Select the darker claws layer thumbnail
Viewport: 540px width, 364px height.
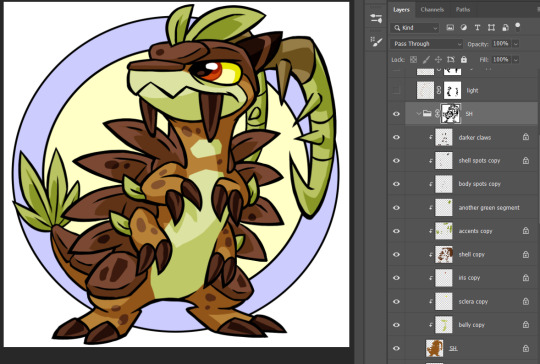[x=444, y=137]
